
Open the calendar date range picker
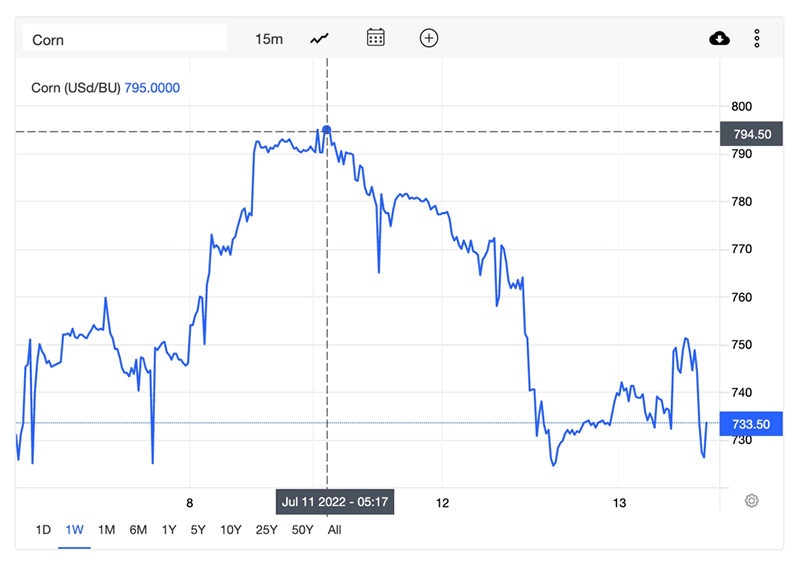pos(376,38)
